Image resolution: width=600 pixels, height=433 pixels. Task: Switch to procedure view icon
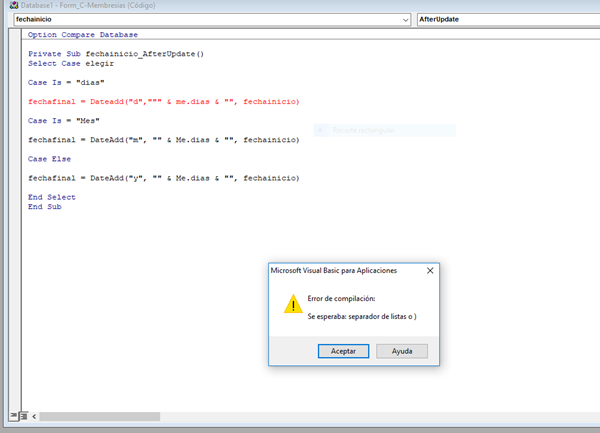tap(13, 416)
